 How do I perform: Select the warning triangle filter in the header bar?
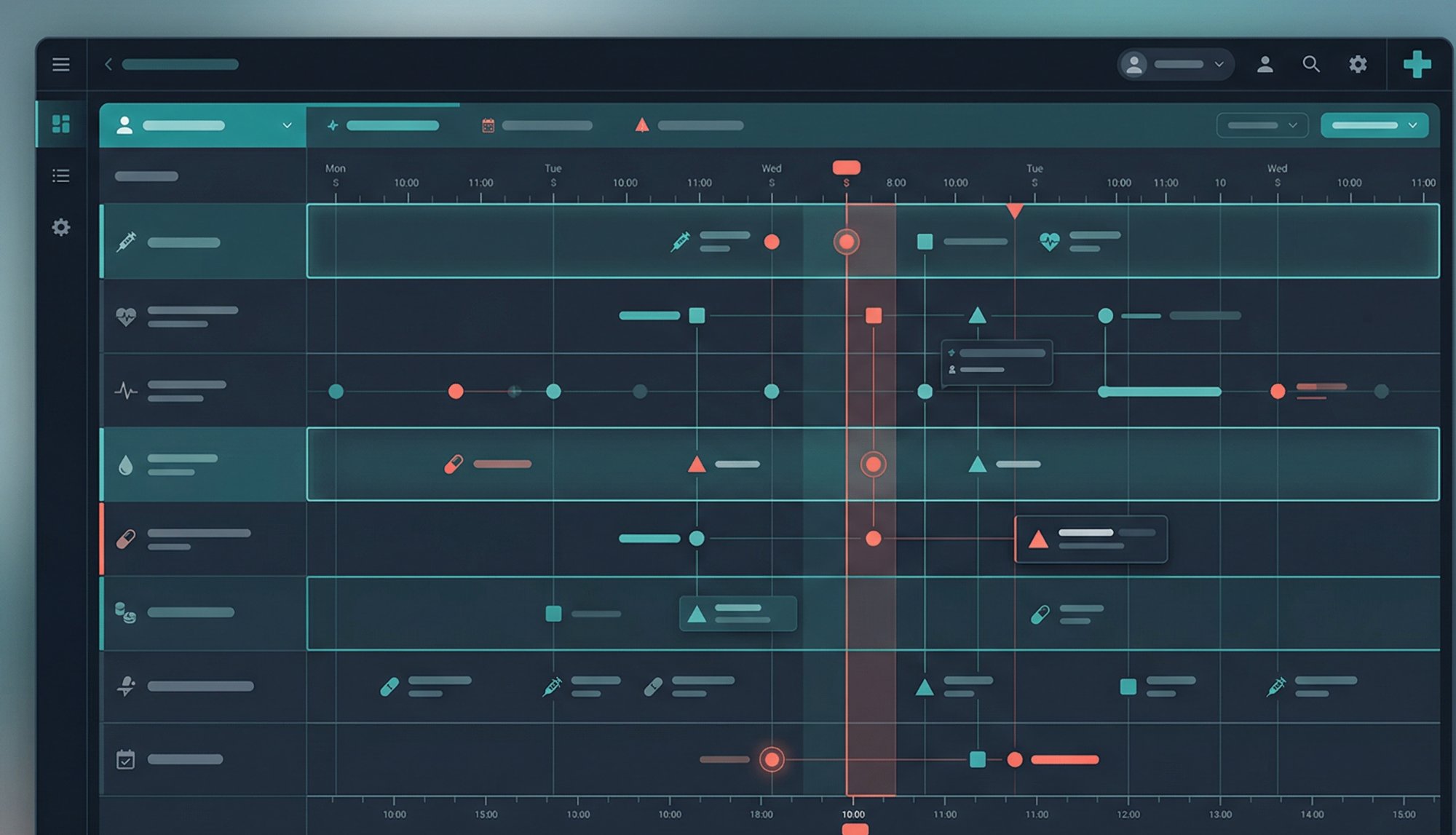tap(641, 124)
